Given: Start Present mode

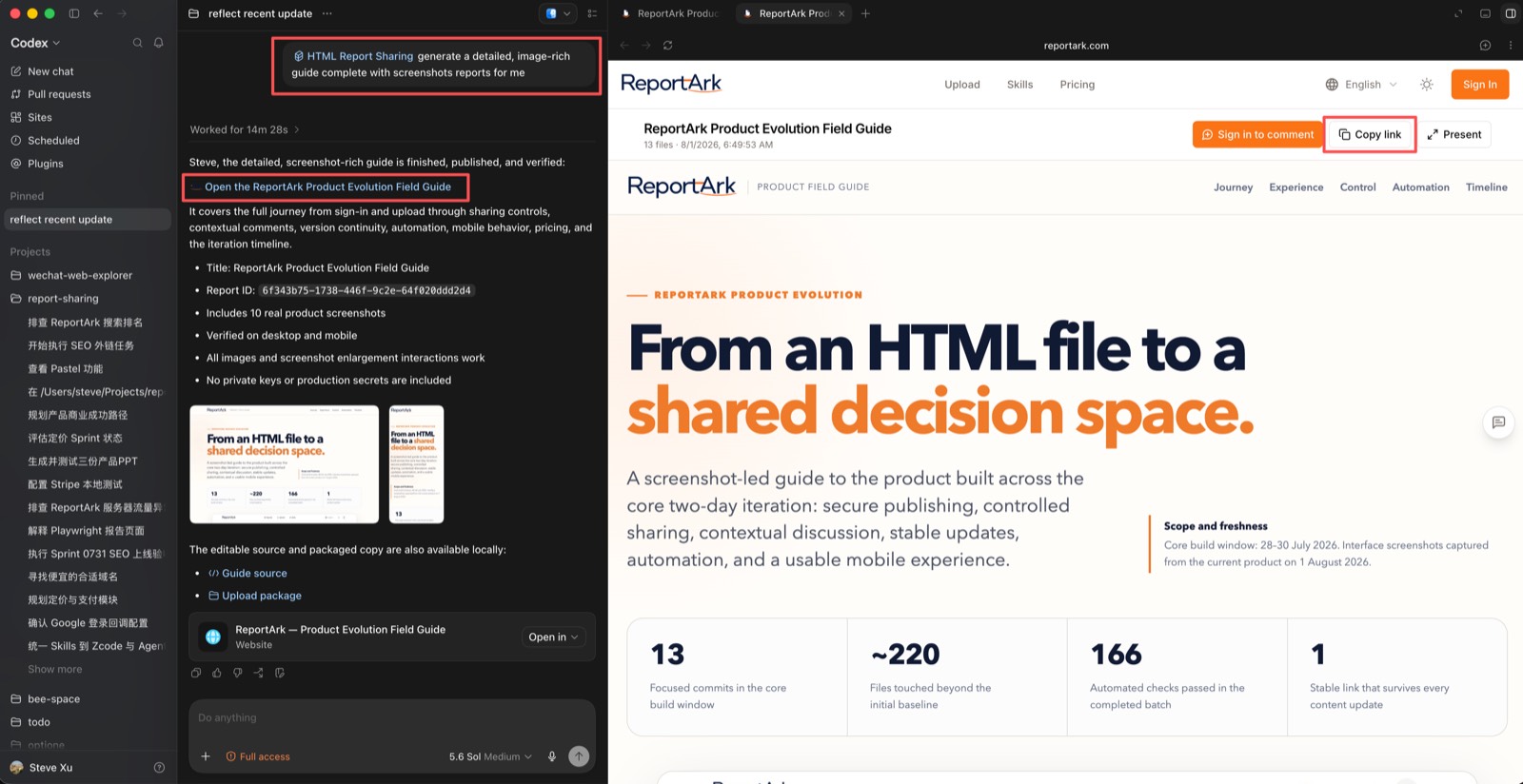Looking at the screenshot, I should pyautogui.click(x=1454, y=134).
